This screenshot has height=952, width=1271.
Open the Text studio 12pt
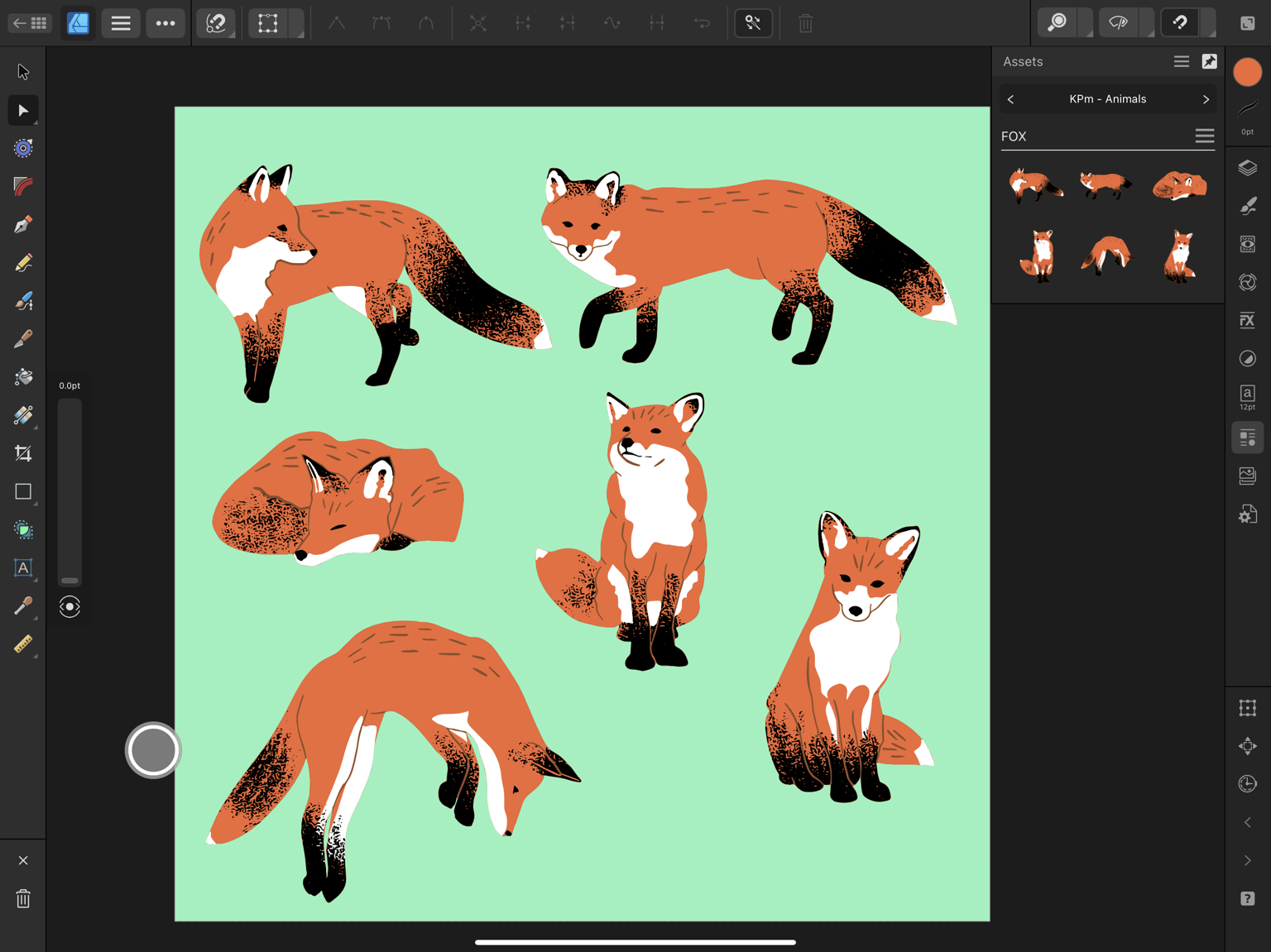coord(1247,398)
